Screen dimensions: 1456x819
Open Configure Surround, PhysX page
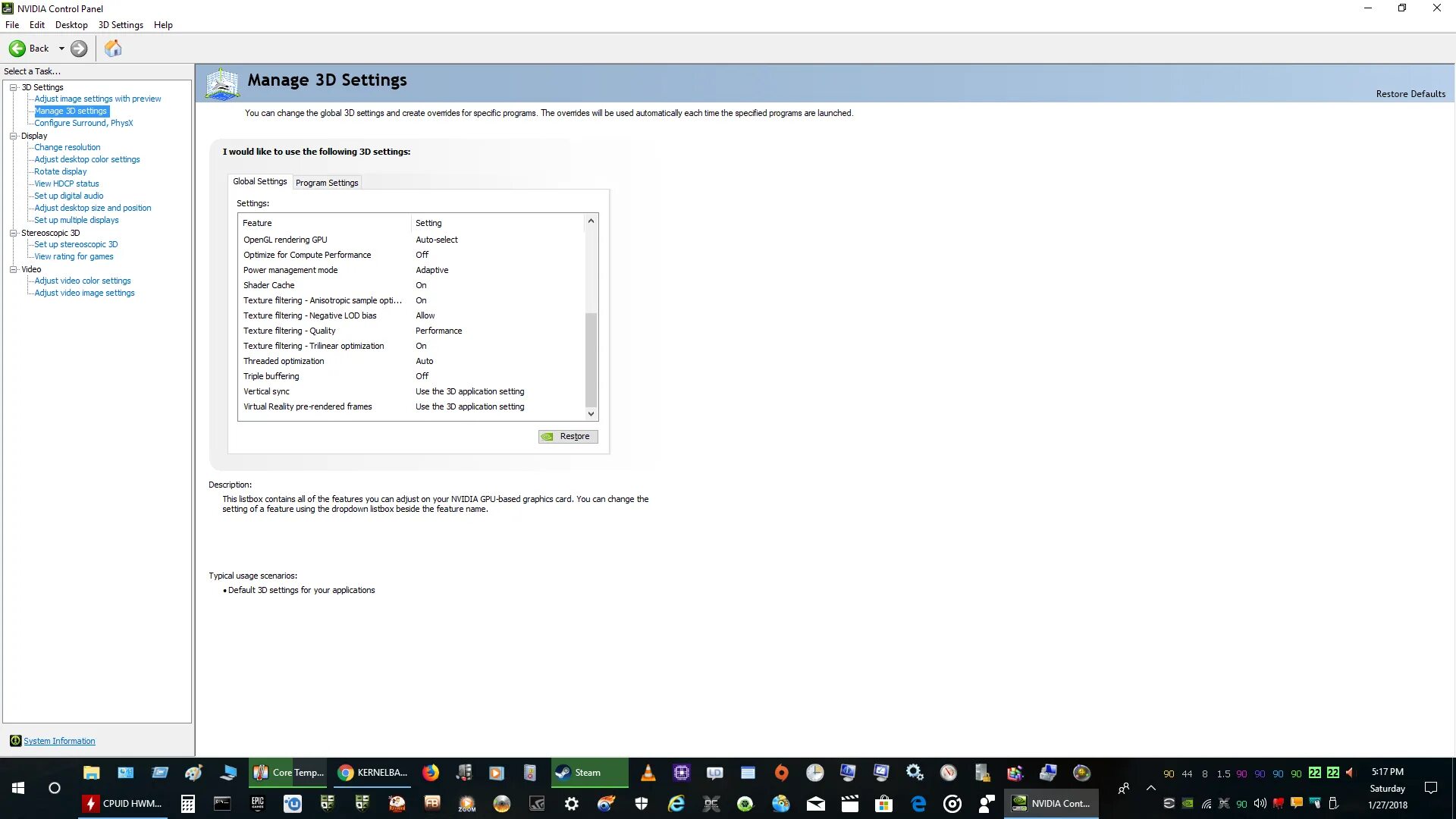[83, 123]
